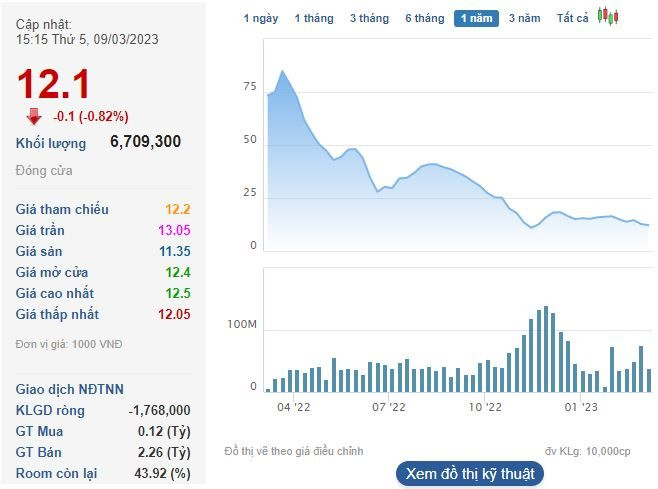Choose the Tất cả time range
Screen dimensions: 658x489
pos(573,18)
